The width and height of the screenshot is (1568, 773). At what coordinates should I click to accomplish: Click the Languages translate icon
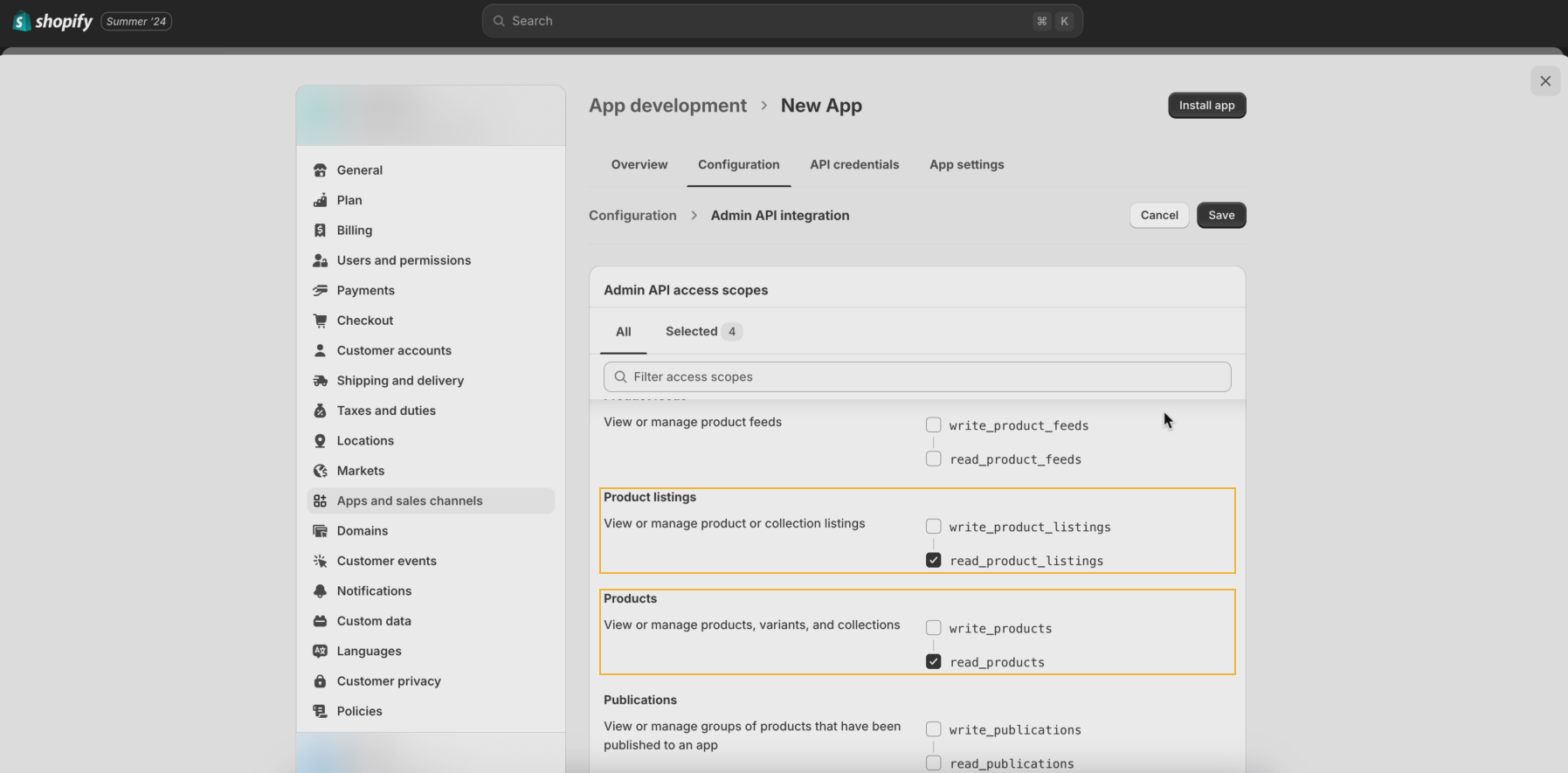(320, 652)
